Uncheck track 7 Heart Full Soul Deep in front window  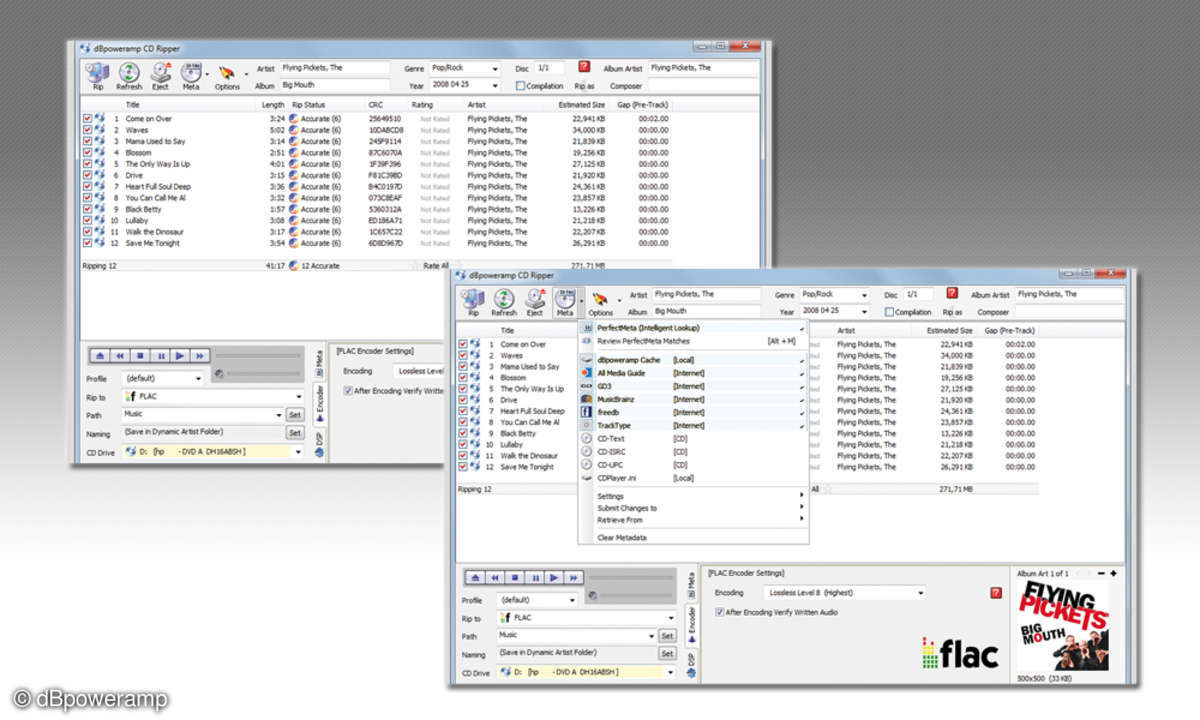(x=463, y=411)
